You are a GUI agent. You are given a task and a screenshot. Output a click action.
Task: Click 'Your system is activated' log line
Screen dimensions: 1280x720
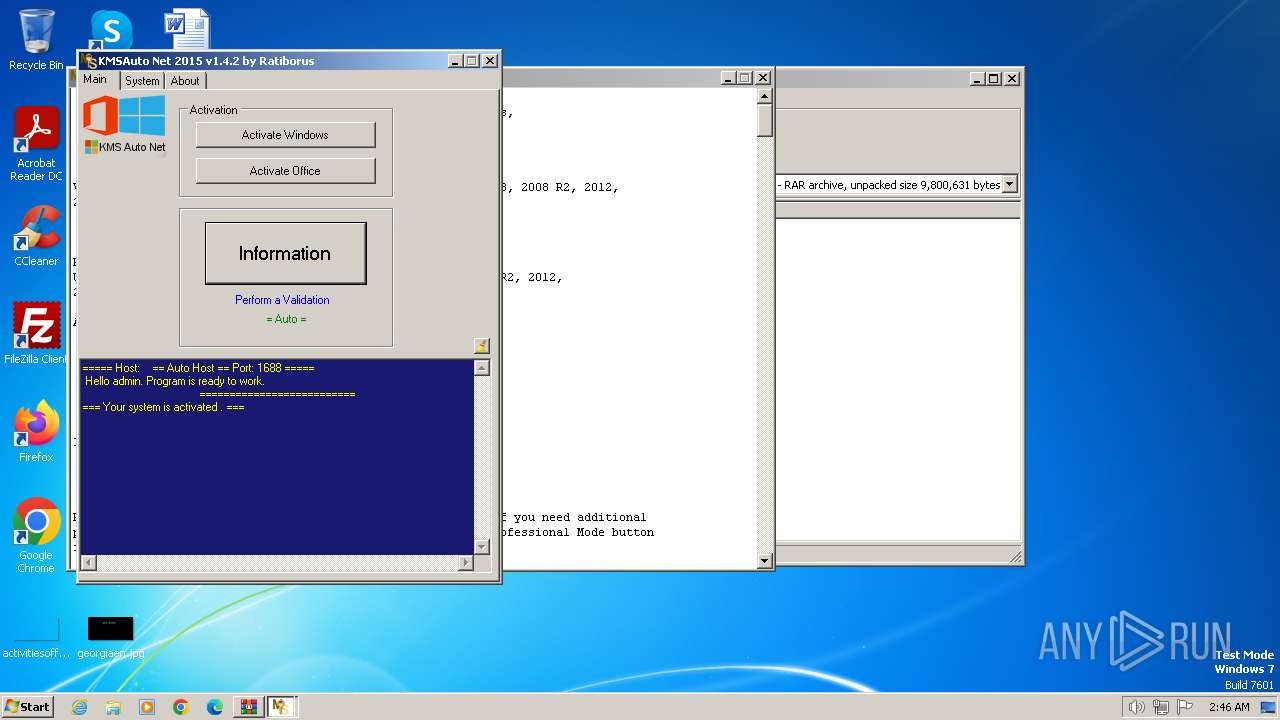164,407
